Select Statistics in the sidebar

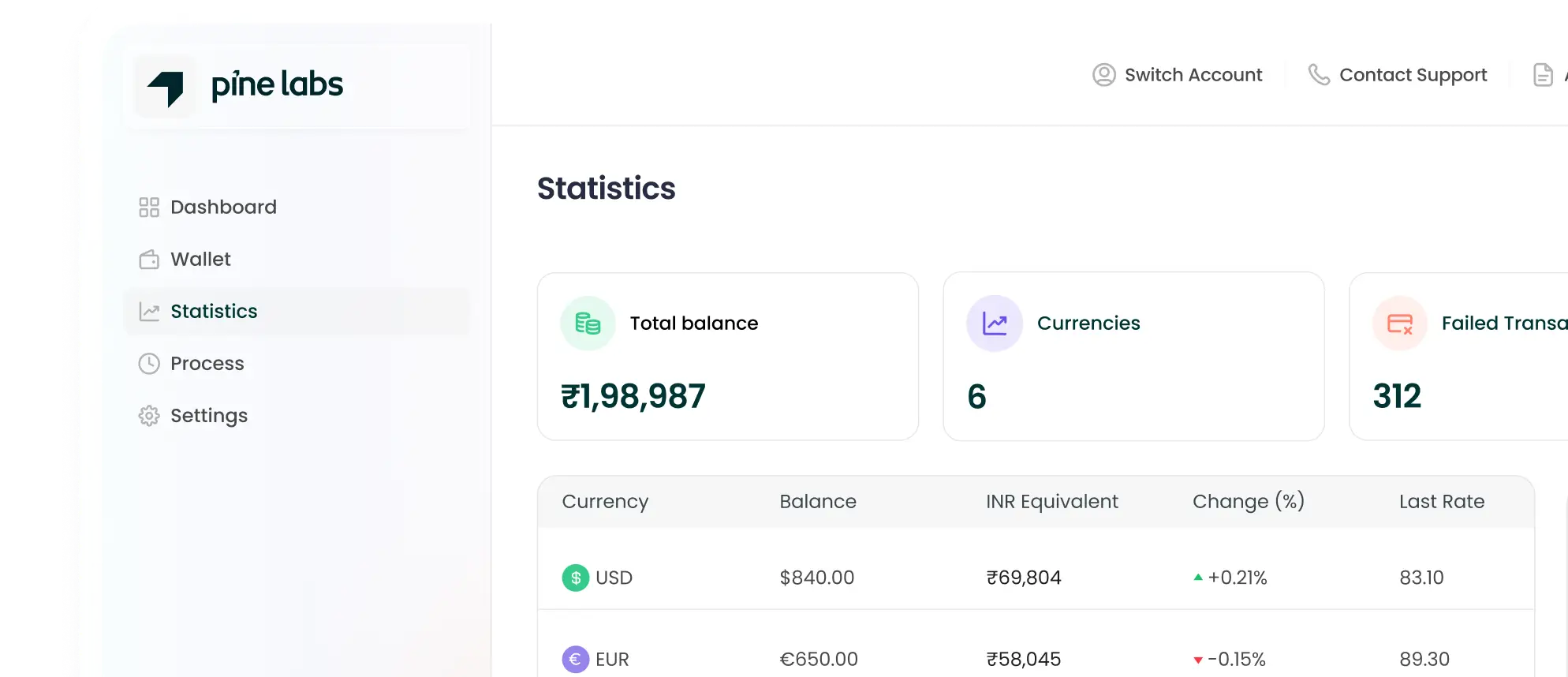pyautogui.click(x=297, y=311)
